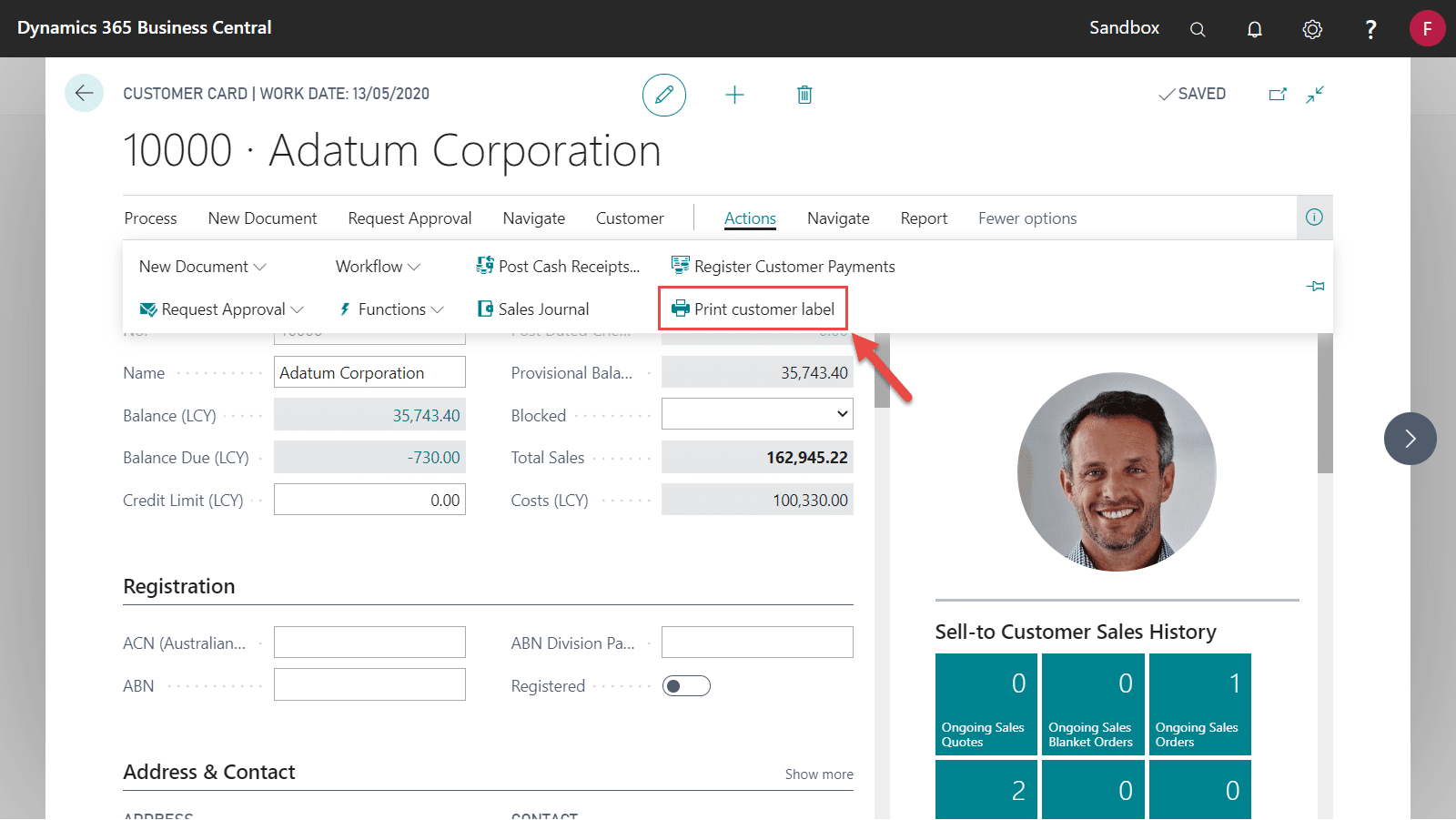Image resolution: width=1456 pixels, height=820 pixels.
Task: Open New Document menu tab
Action: pos(262,218)
